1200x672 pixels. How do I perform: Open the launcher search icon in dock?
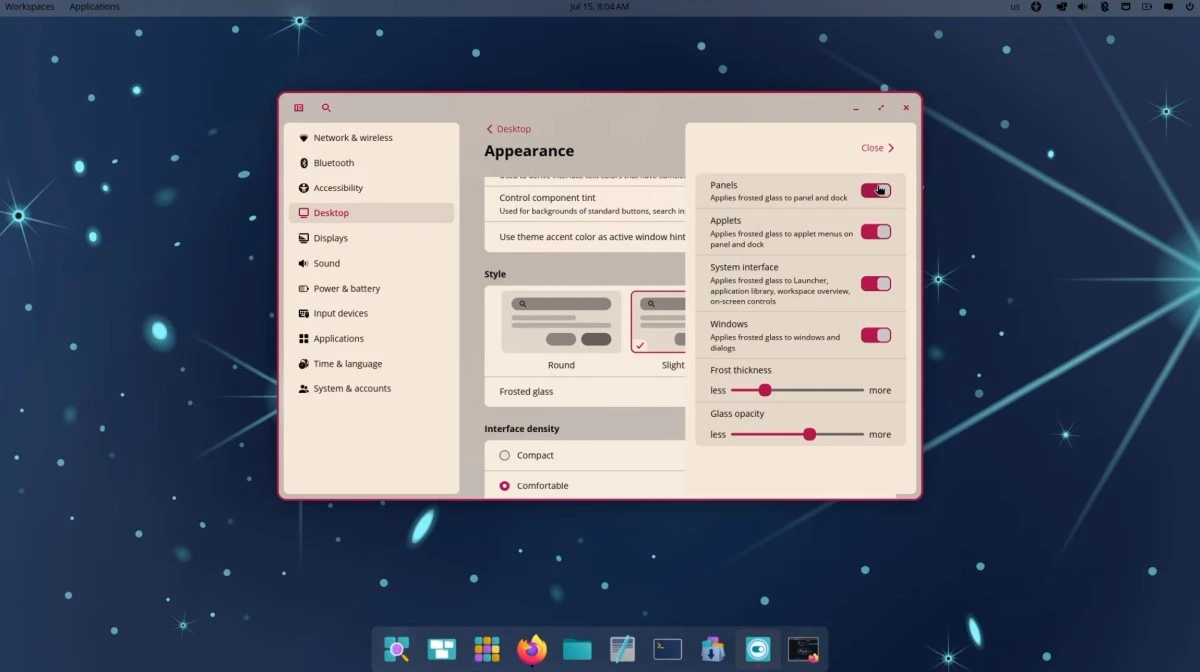click(x=397, y=649)
